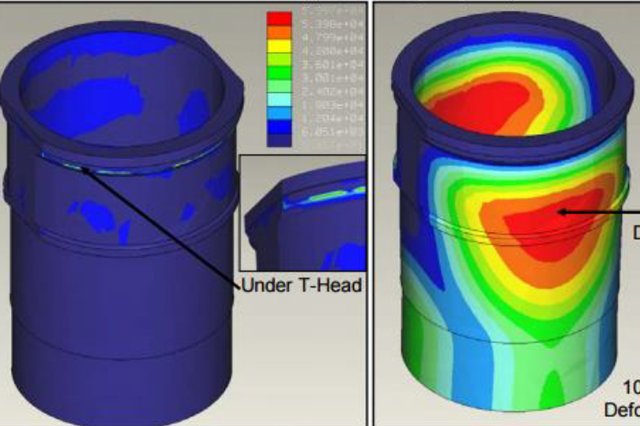
Task: Select the orange legend color band
Action: point(279,33)
